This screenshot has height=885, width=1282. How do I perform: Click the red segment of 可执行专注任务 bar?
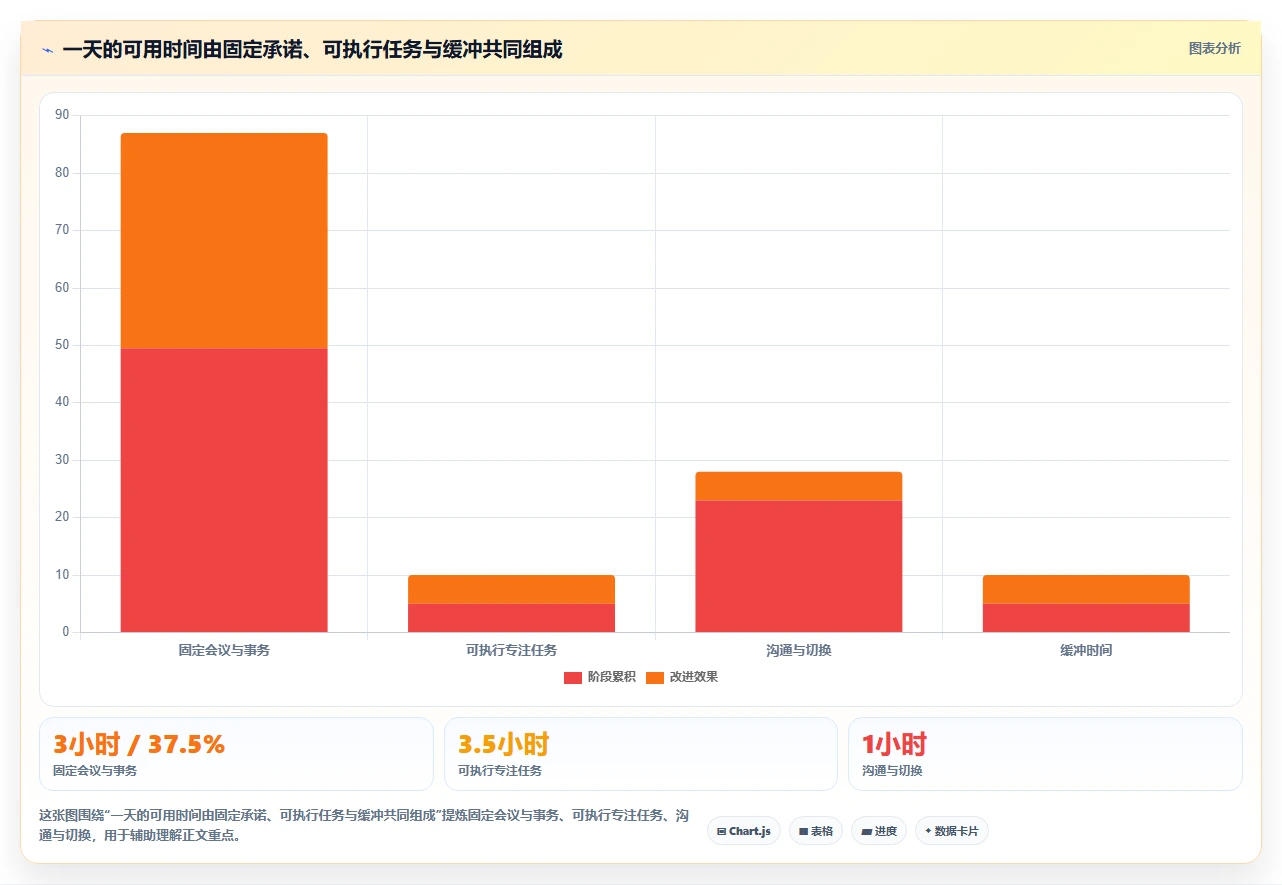(511, 618)
